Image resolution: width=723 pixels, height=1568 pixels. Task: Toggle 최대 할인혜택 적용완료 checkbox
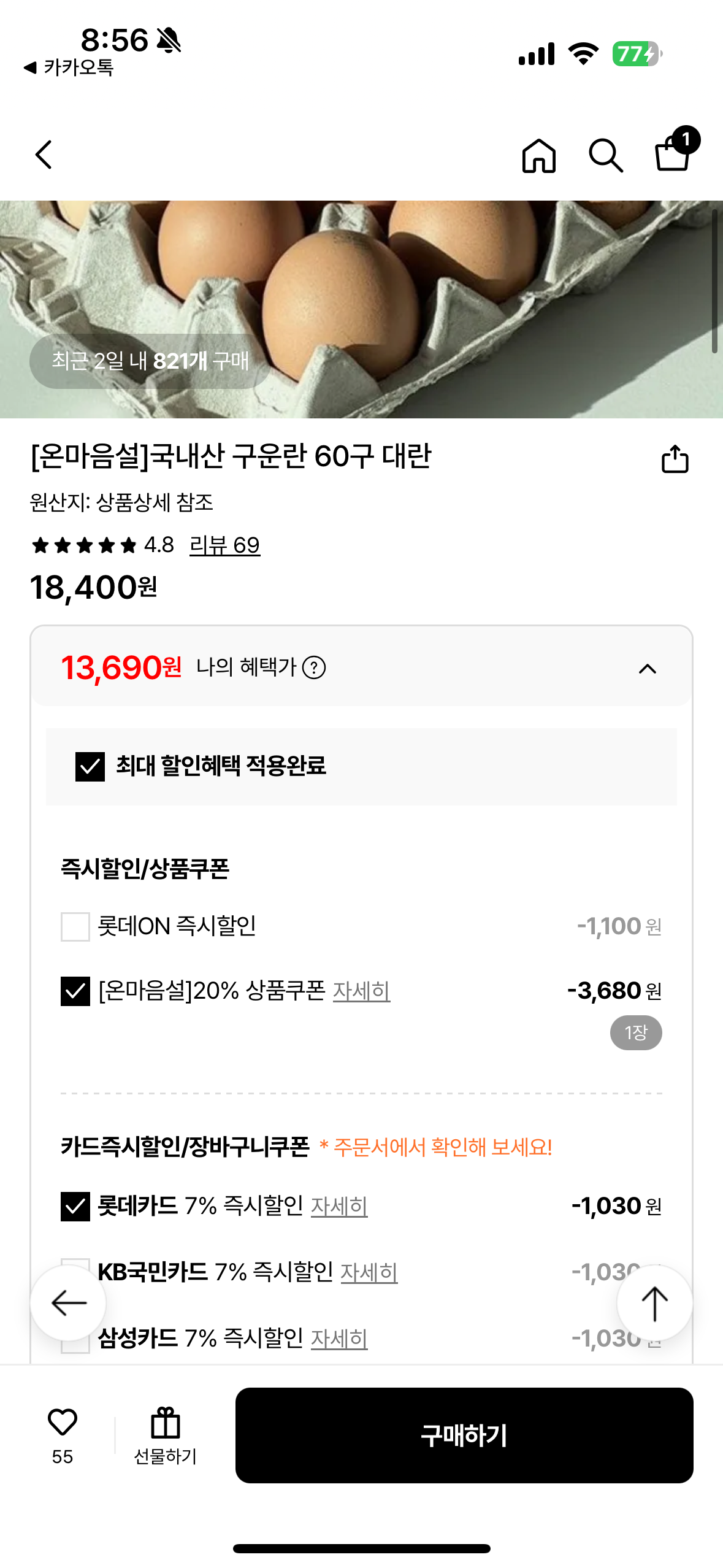(90, 766)
